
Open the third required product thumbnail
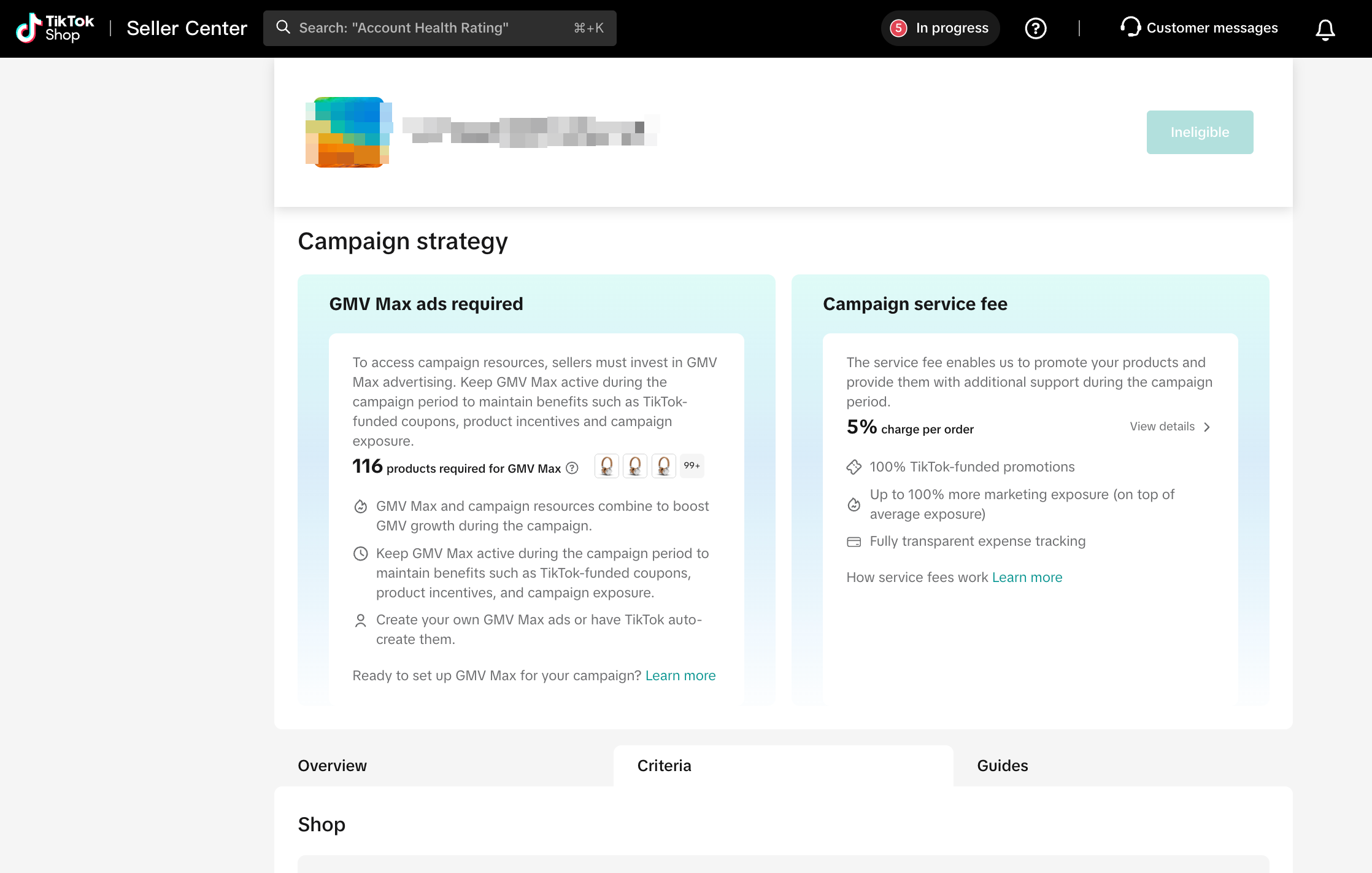(x=663, y=466)
